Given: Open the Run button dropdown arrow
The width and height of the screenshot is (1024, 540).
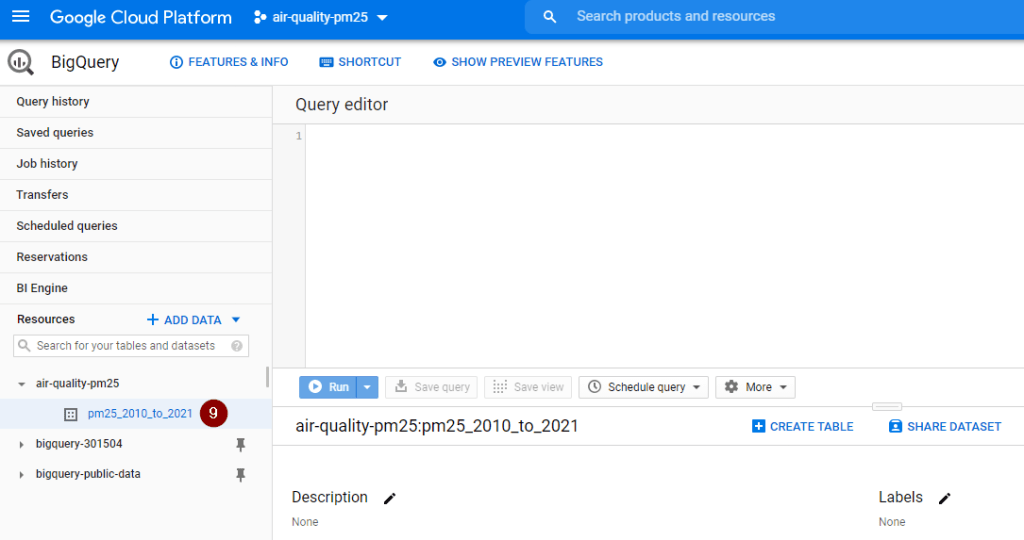Looking at the screenshot, I should 369,387.
